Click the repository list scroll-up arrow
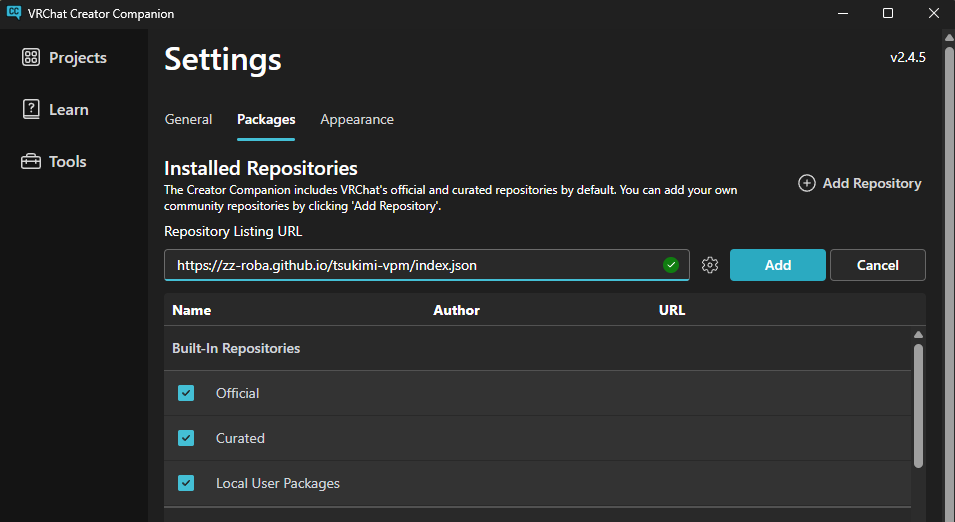The image size is (955, 522). [918, 334]
